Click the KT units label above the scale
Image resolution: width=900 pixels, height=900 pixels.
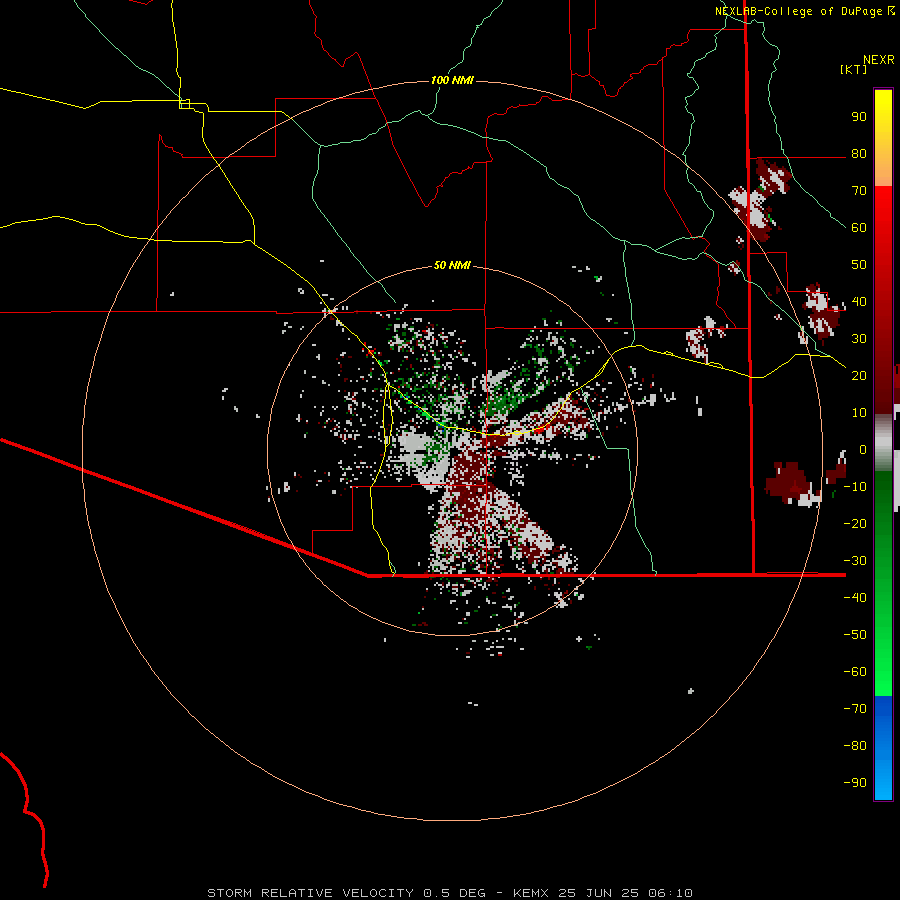854,69
